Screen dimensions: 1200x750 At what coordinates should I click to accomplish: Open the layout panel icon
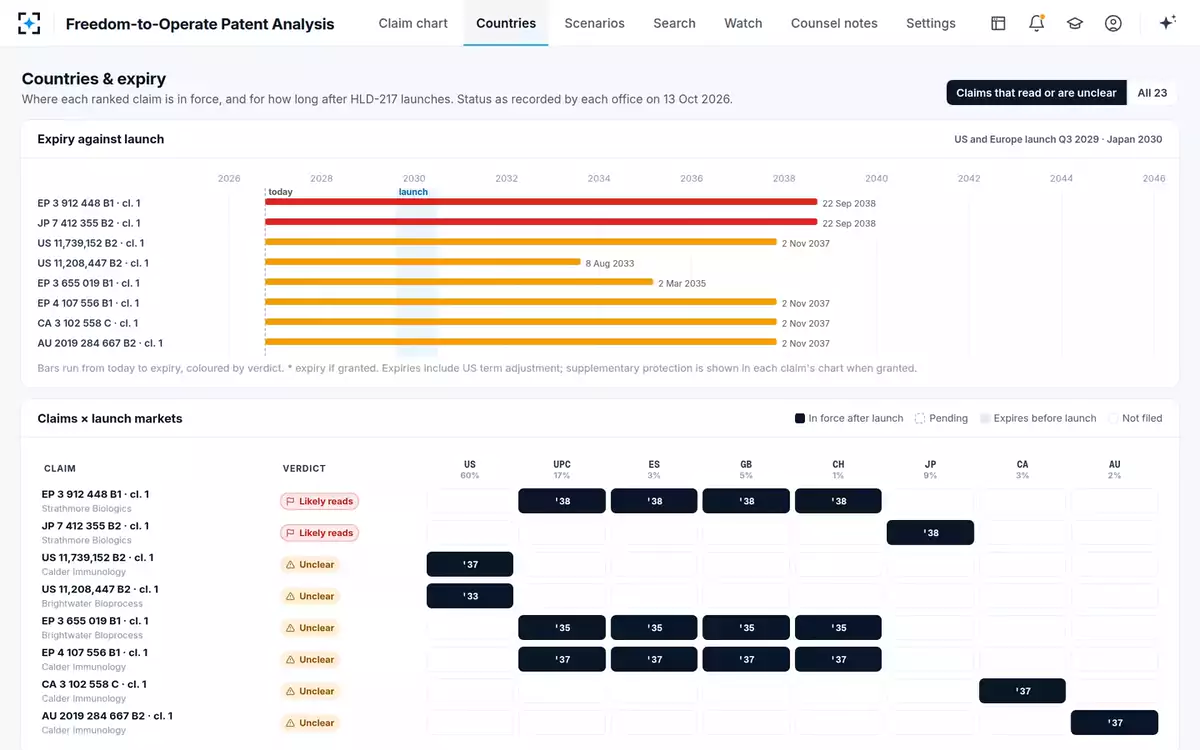(x=998, y=23)
